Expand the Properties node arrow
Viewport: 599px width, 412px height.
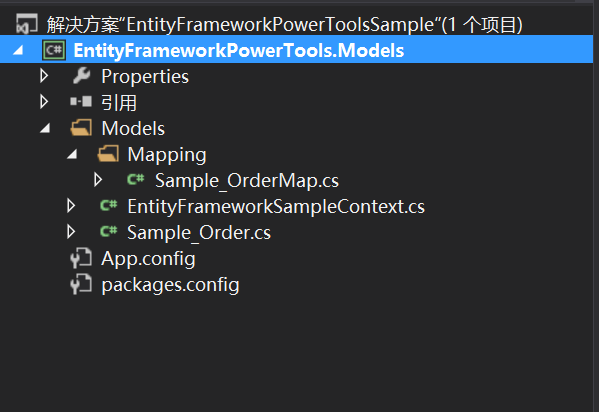click(x=44, y=76)
